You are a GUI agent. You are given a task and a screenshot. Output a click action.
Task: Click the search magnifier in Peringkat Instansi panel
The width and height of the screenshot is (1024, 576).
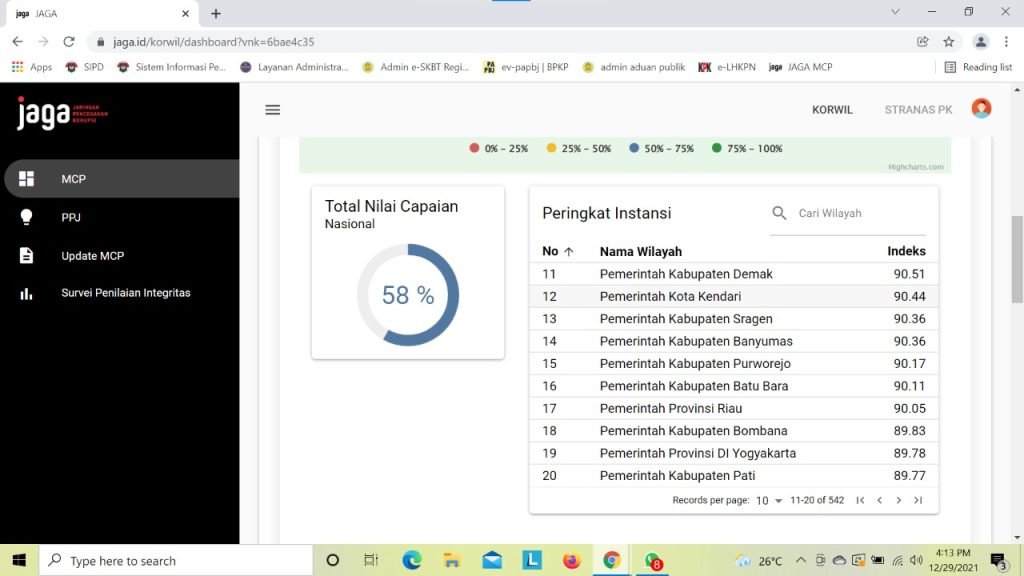[779, 212]
